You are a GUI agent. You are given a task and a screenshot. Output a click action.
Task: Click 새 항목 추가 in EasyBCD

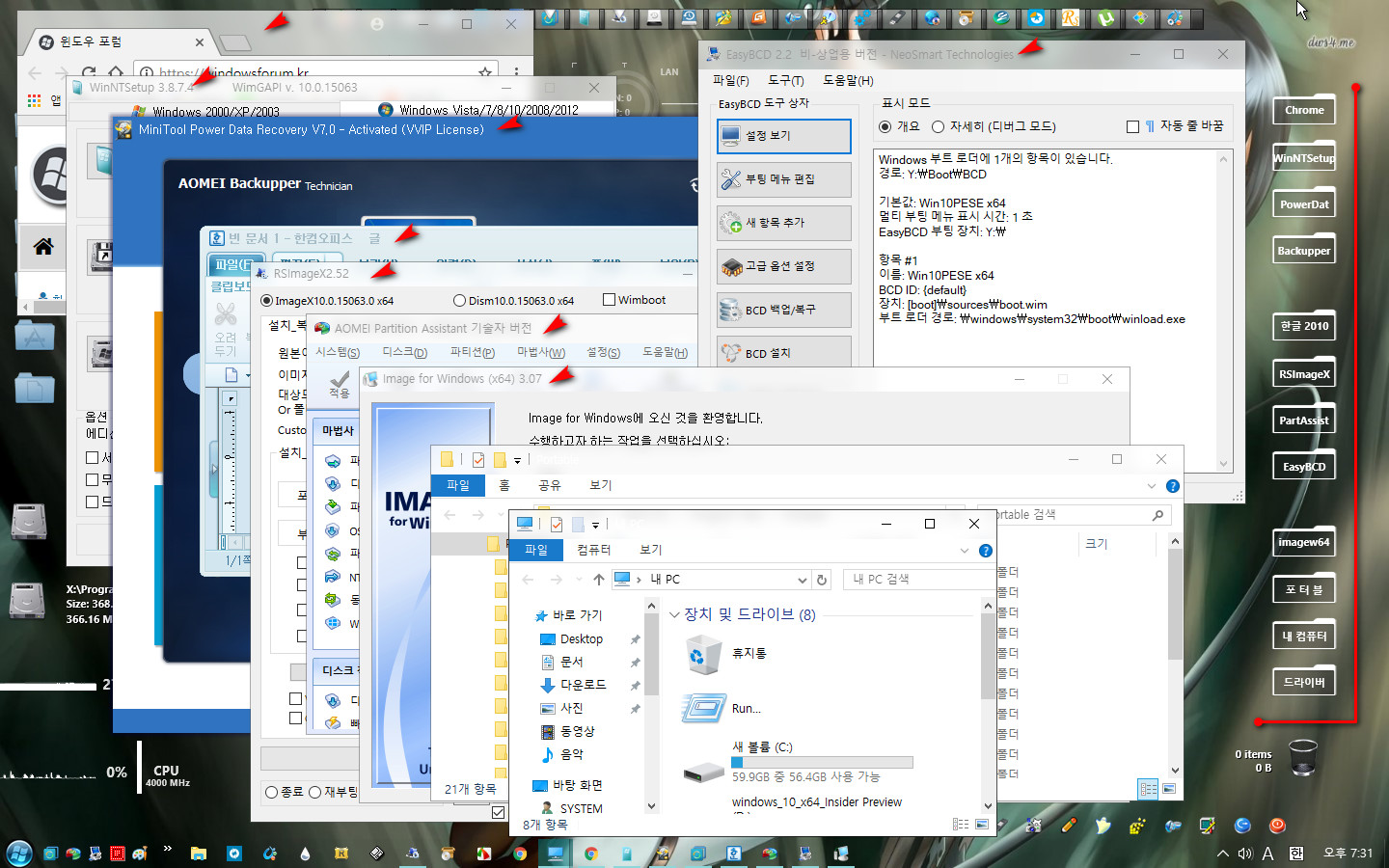[x=783, y=223]
